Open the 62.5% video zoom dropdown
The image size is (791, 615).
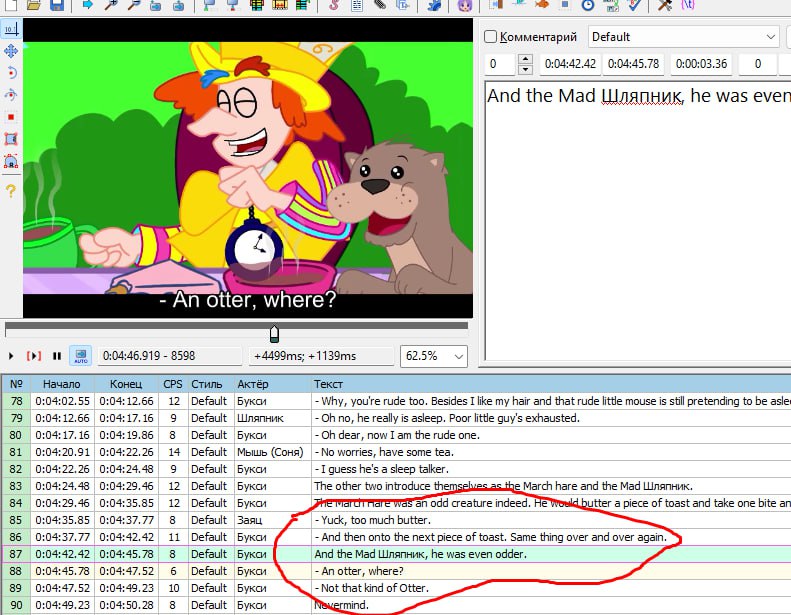[434, 356]
